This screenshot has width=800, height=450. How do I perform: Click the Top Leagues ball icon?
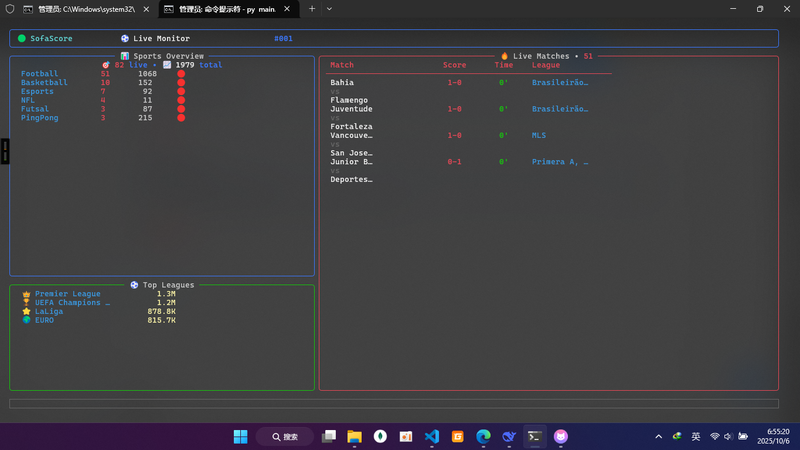[134, 285]
